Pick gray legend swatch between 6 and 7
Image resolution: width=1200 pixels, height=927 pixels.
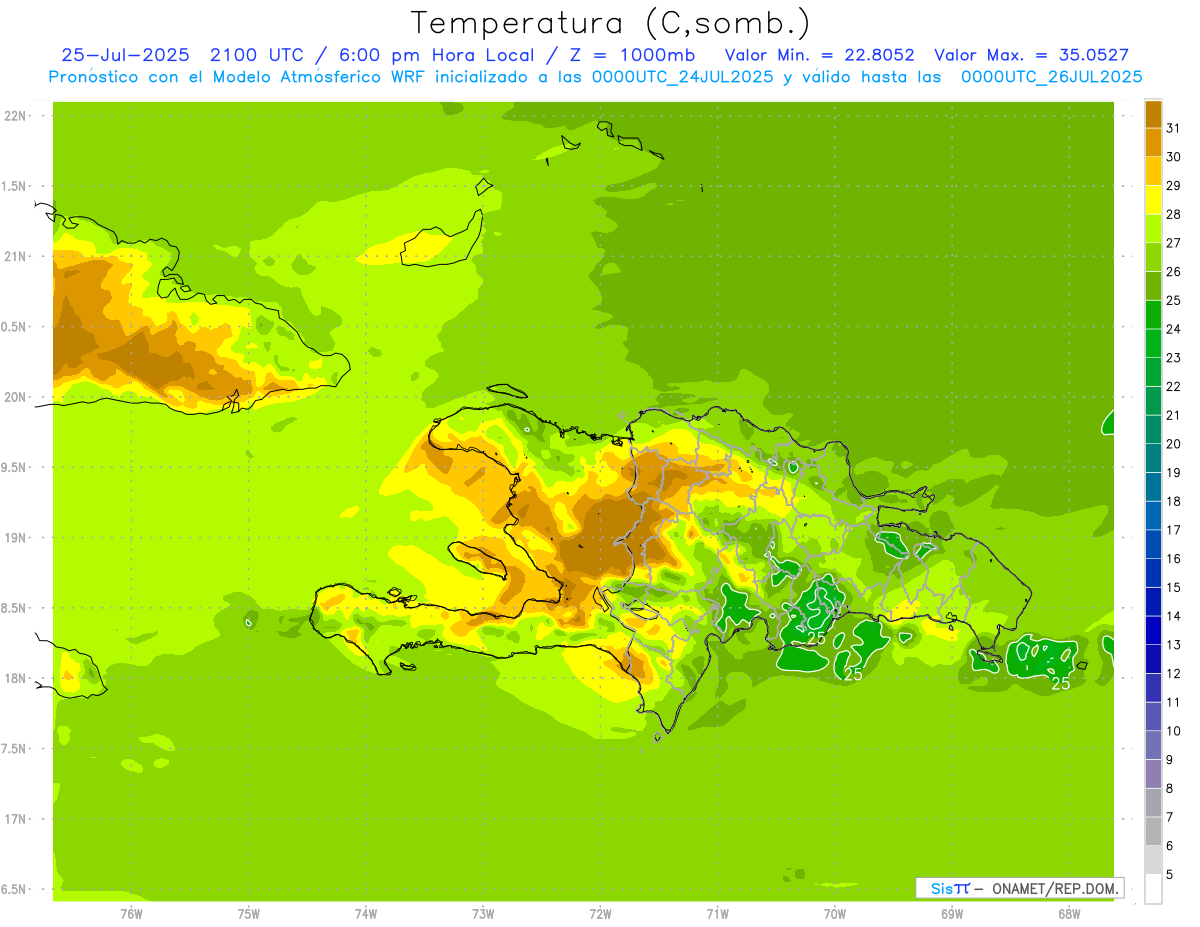click(x=1154, y=831)
